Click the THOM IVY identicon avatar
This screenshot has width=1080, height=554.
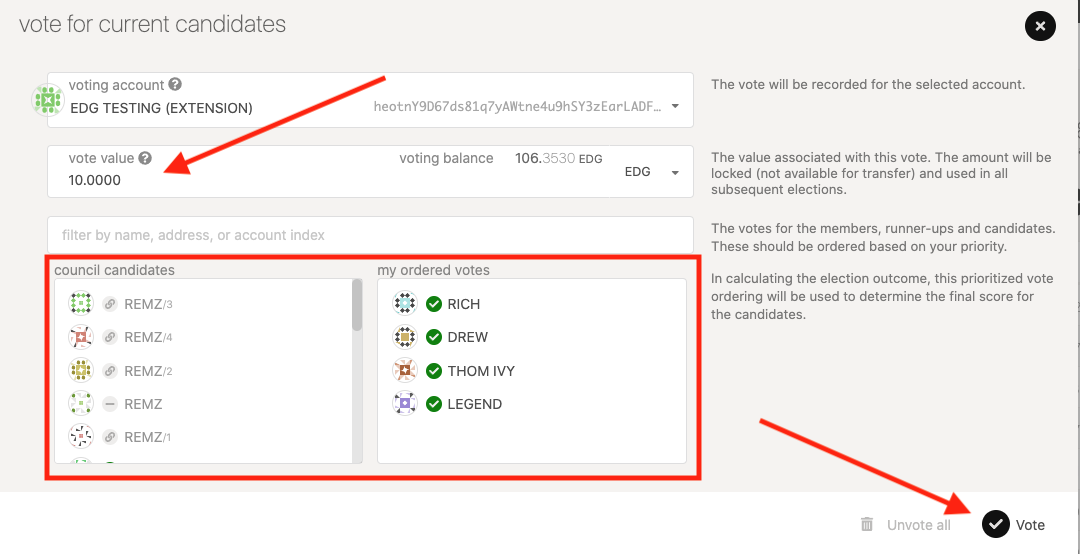405,371
